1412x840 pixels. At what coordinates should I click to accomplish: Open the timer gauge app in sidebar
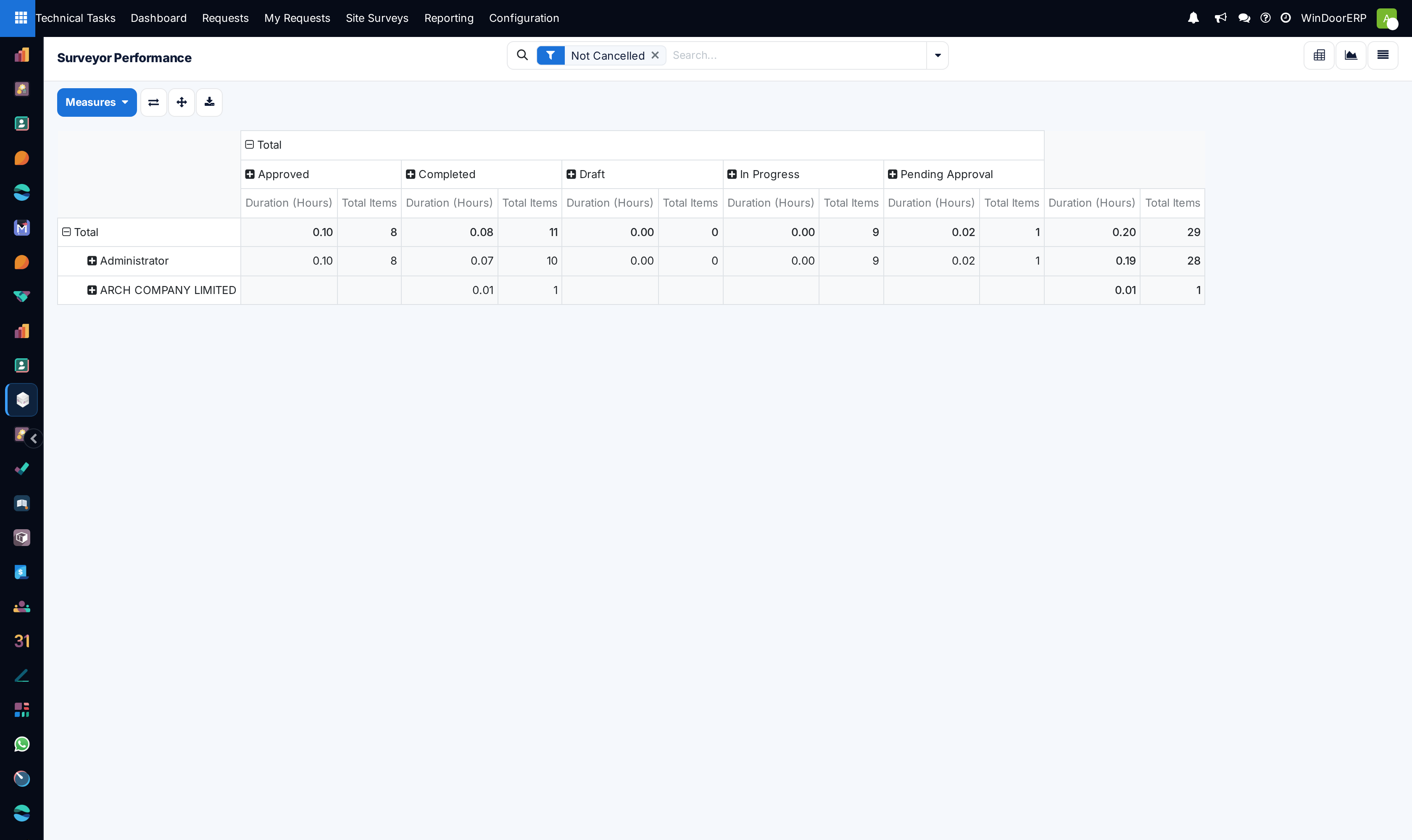21,779
